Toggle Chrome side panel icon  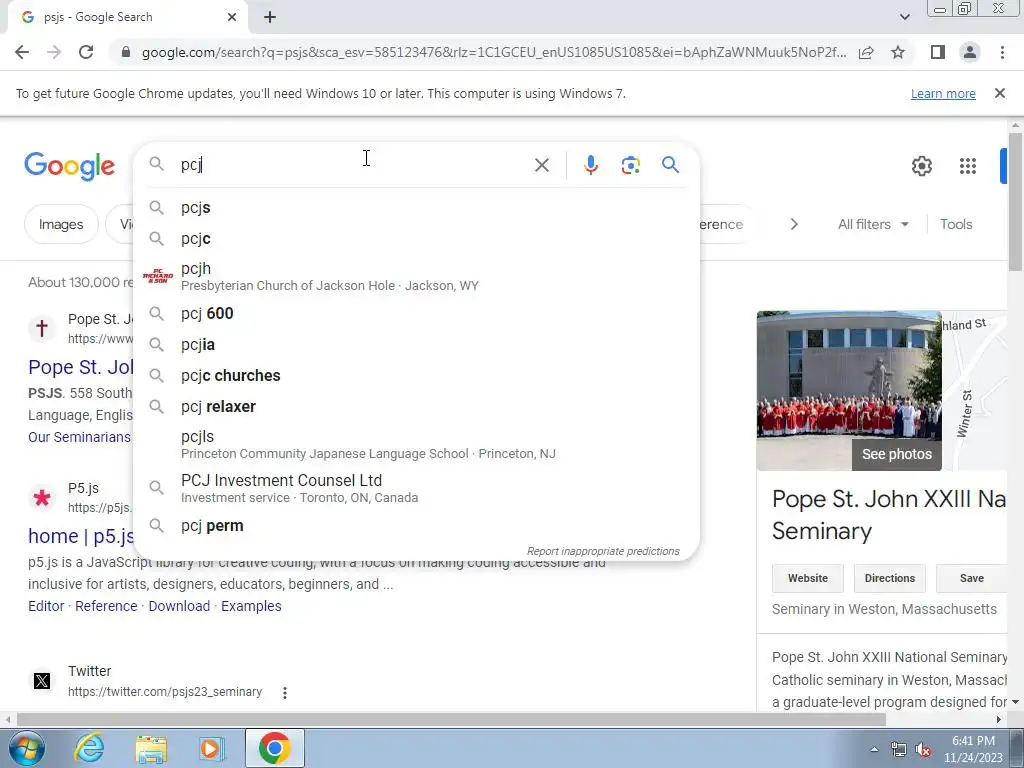(x=938, y=52)
